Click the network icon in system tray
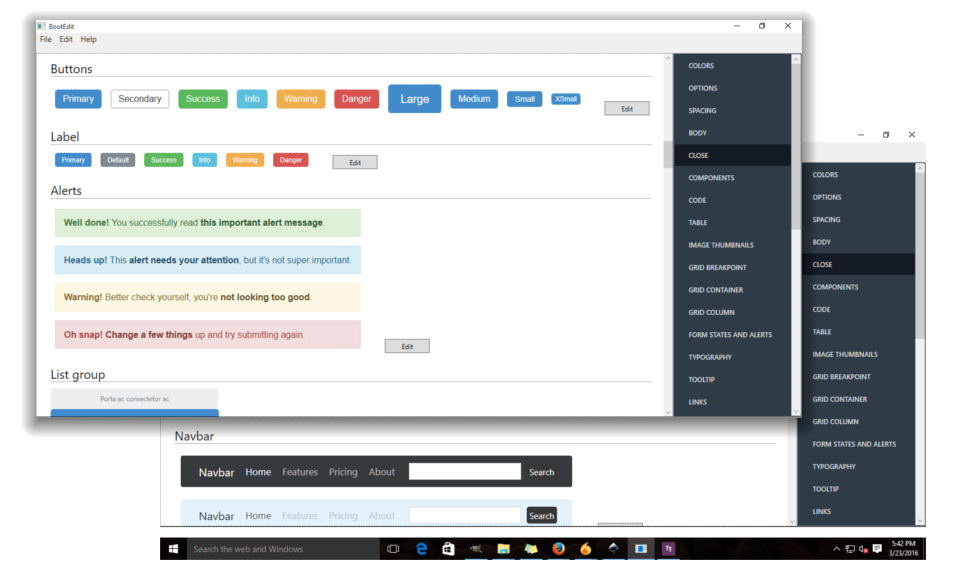 851,549
